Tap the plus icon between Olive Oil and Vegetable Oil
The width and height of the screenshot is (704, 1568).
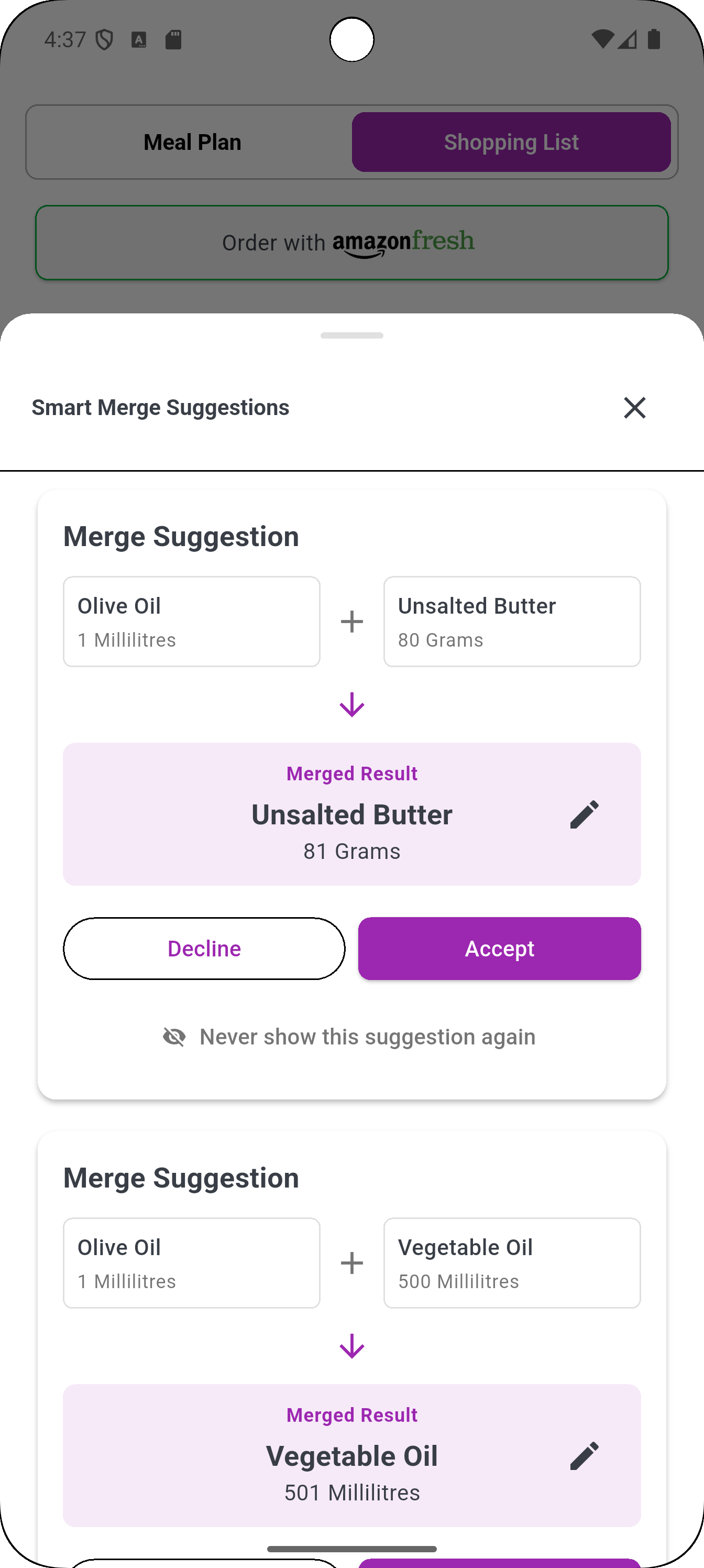(x=351, y=1263)
